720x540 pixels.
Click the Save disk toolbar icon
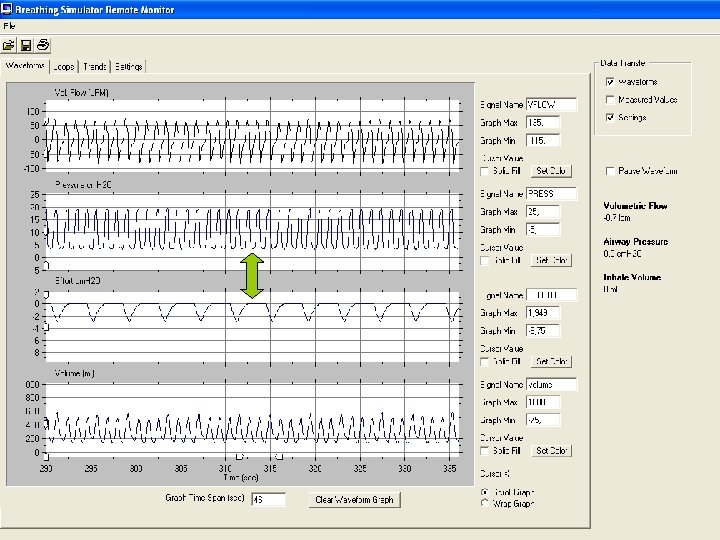26,45
